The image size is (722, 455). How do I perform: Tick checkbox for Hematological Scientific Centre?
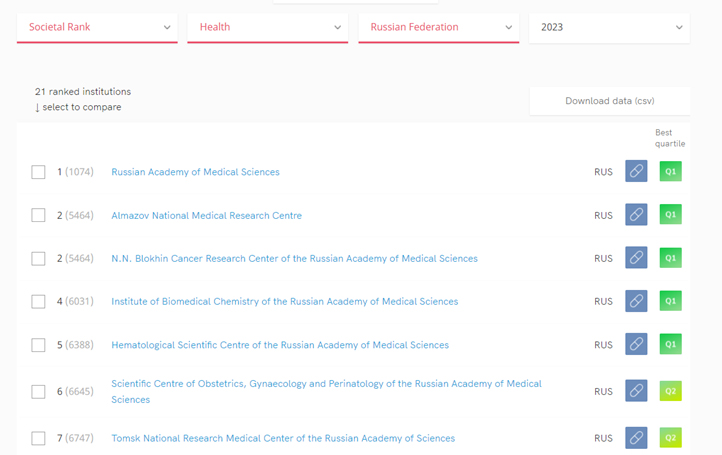(38, 345)
